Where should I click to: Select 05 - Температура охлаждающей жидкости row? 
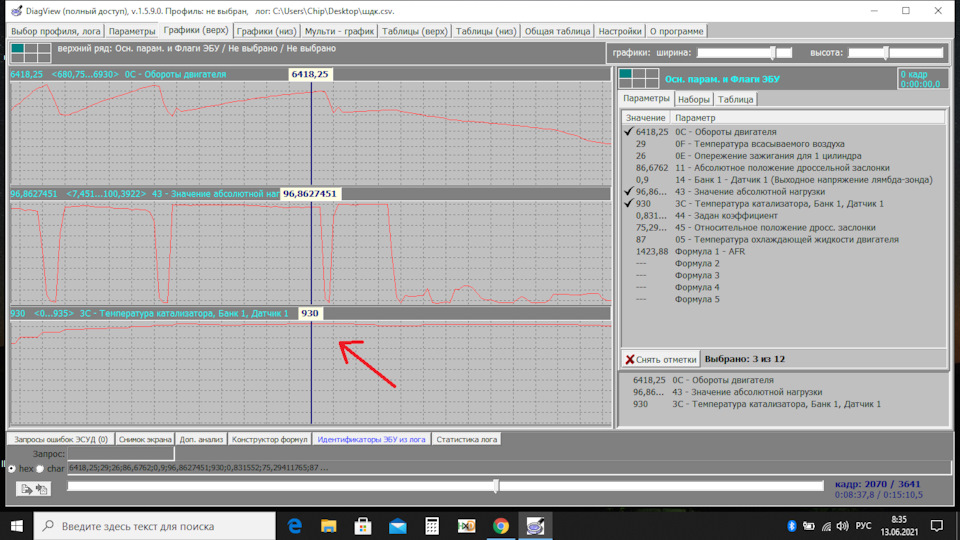point(784,239)
